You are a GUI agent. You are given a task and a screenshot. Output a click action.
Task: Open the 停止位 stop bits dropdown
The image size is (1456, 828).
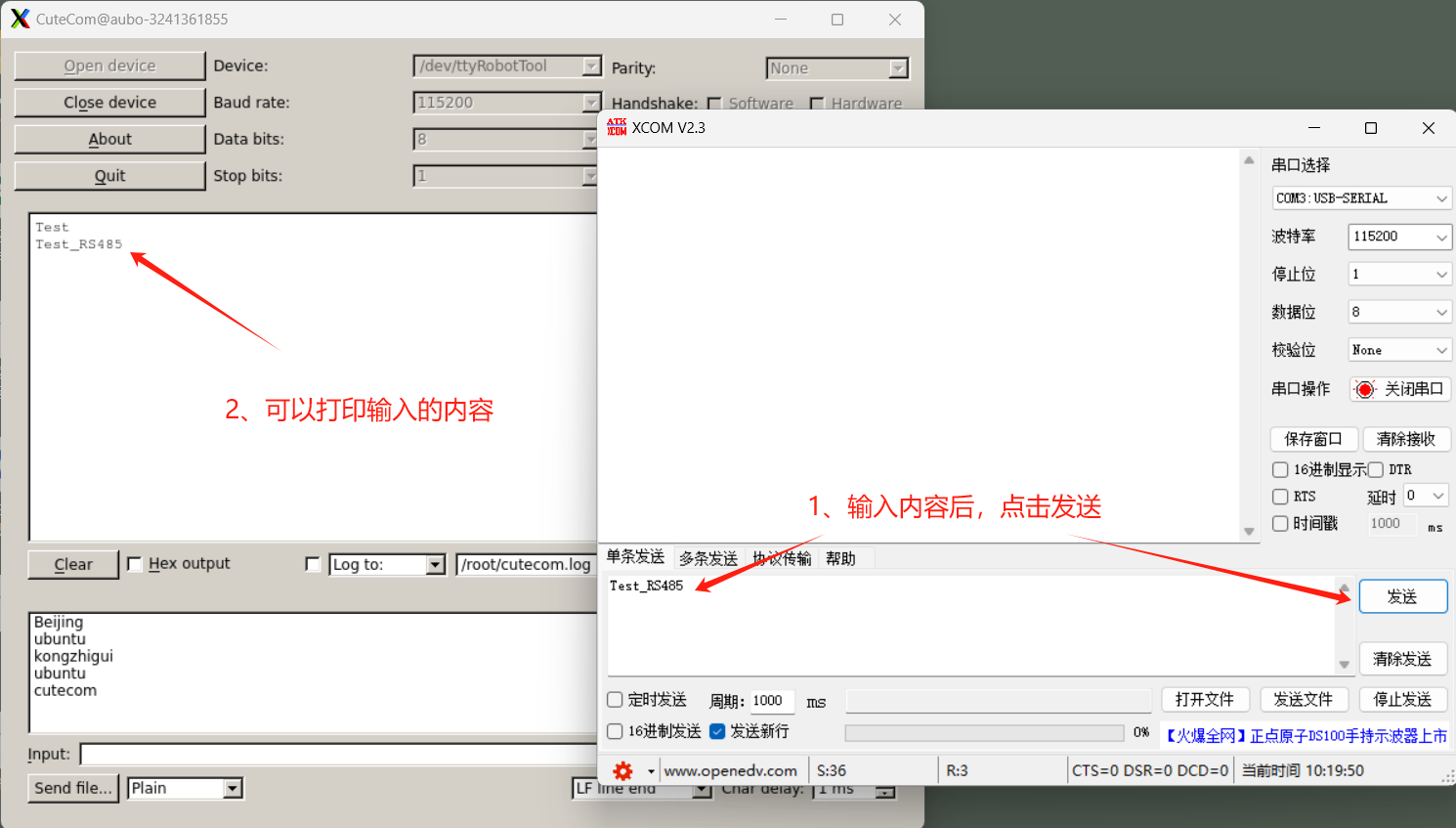1399,275
